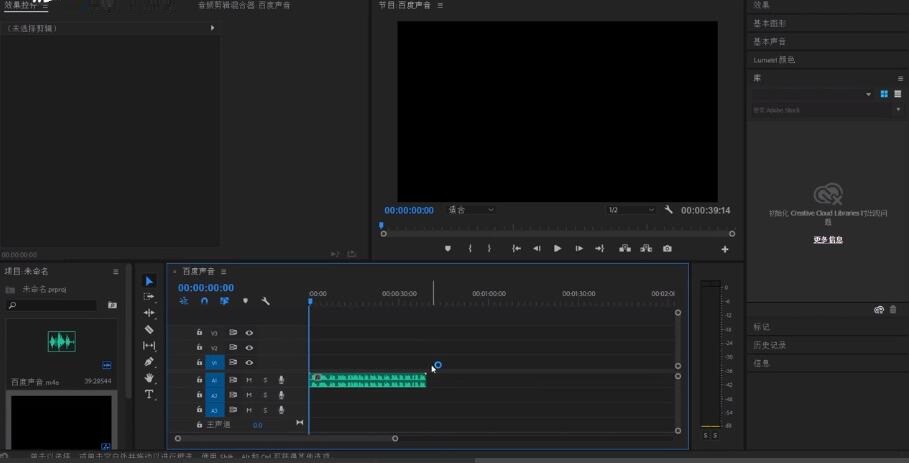
Task: Switch Libraries to grid view
Action: pos(884,94)
